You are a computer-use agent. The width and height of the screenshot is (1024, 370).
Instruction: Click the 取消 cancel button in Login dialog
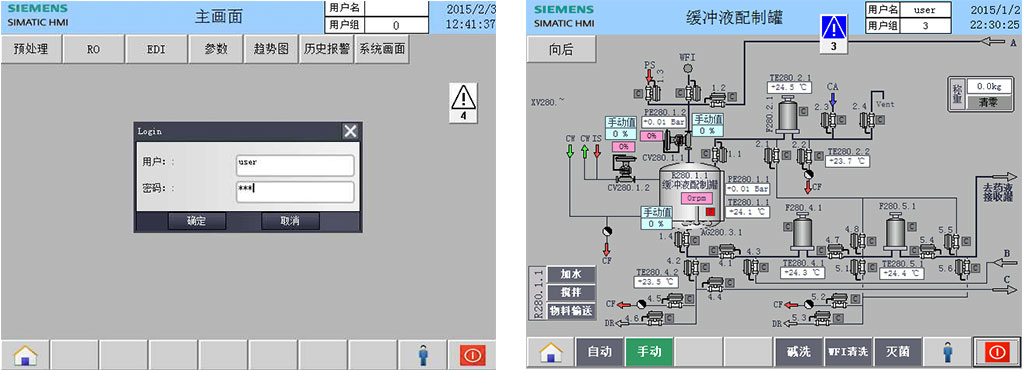point(291,221)
